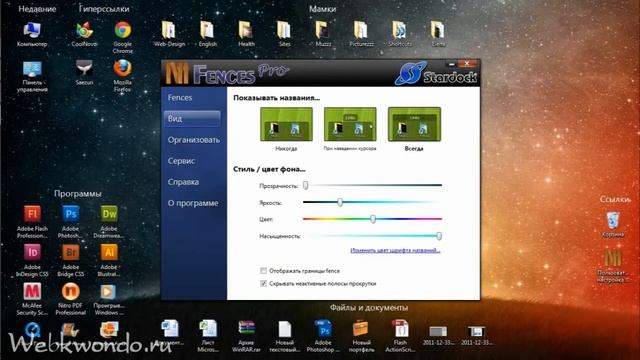Viewport: 640px width, 360px height.
Task: Launch Adobe Photoshop in Программы fence
Action: 71,222
